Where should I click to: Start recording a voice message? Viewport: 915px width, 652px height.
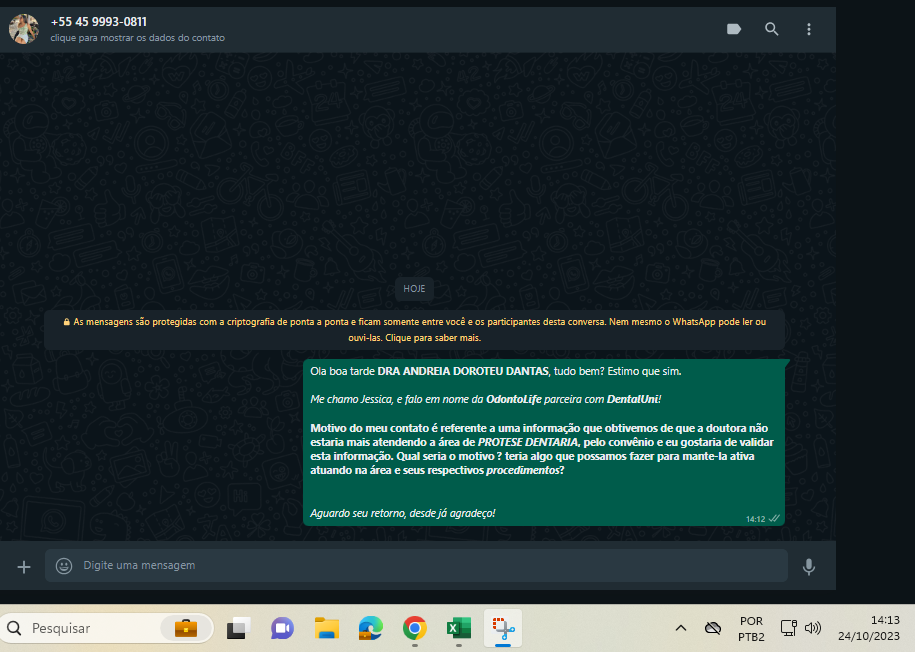[x=808, y=566]
